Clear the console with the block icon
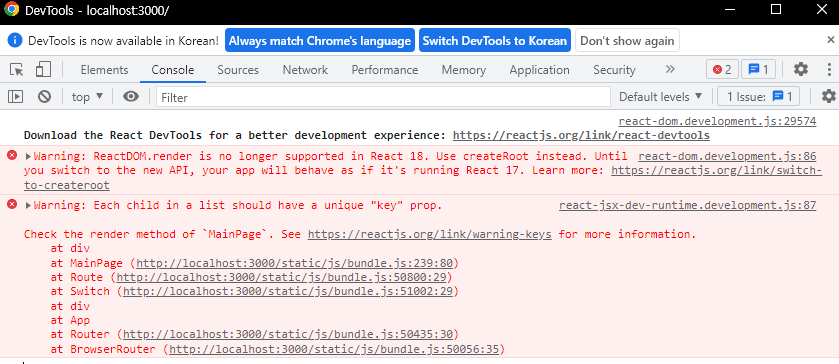The height and width of the screenshot is (364, 839). point(44,97)
